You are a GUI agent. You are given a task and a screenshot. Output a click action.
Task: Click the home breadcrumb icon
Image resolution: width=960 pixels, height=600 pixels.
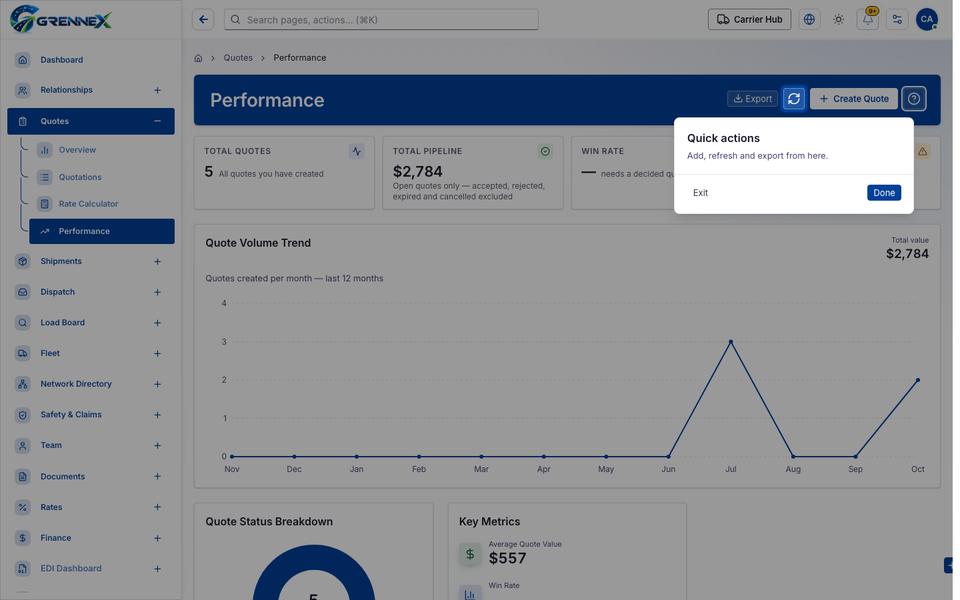pyautogui.click(x=198, y=58)
